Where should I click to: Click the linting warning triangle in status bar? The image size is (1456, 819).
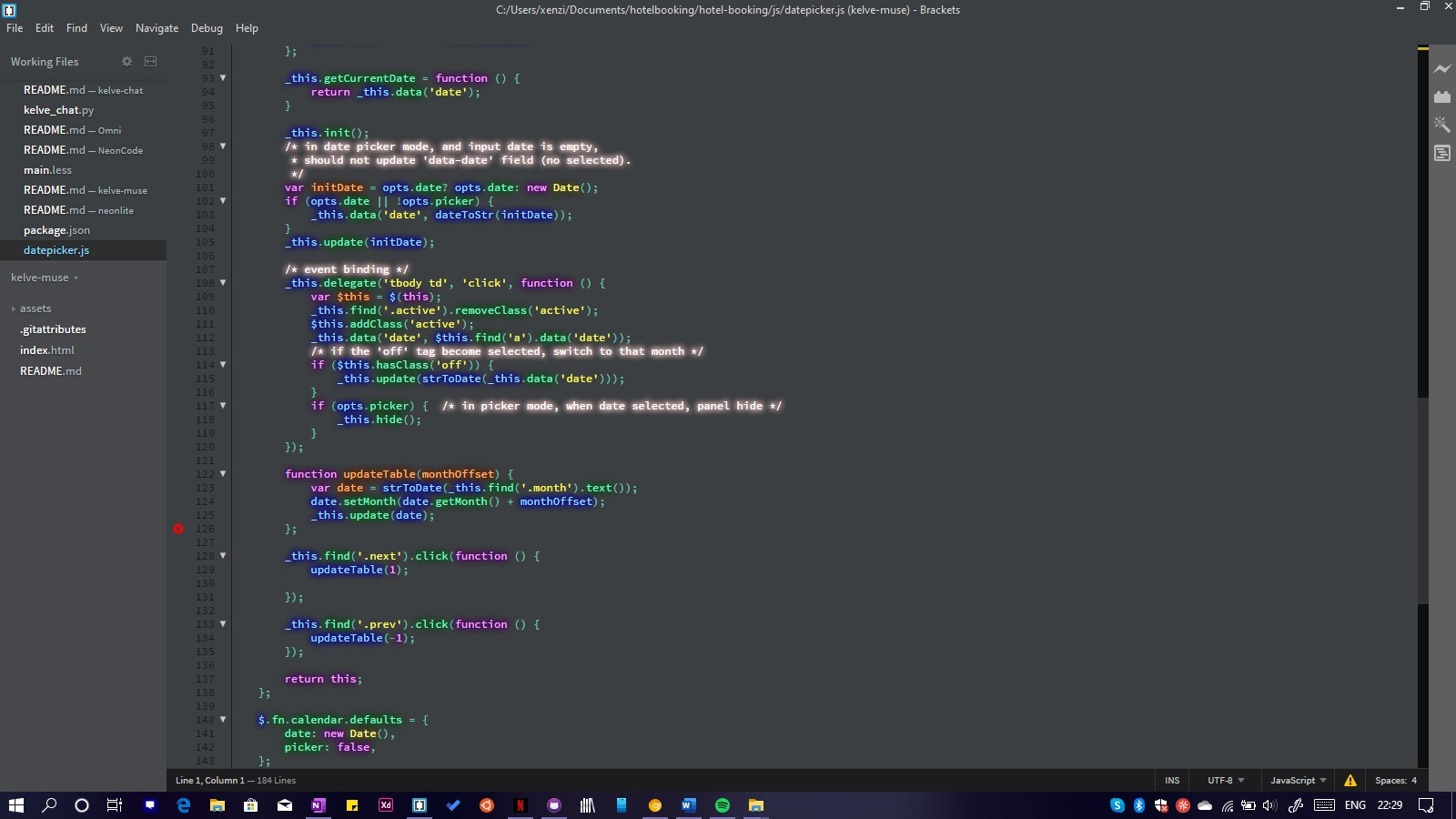[1350, 780]
